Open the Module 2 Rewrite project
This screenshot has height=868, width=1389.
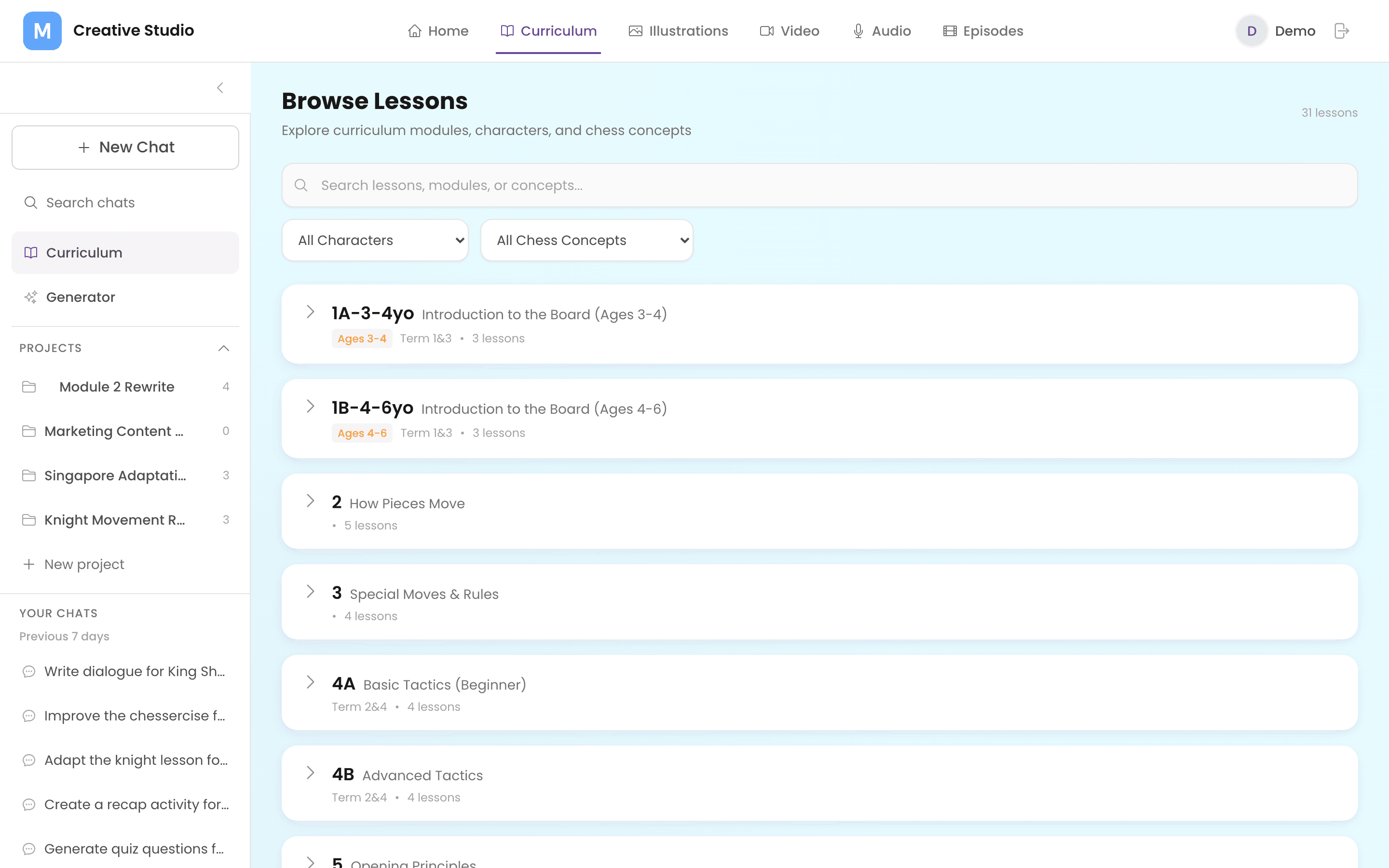(x=125, y=387)
